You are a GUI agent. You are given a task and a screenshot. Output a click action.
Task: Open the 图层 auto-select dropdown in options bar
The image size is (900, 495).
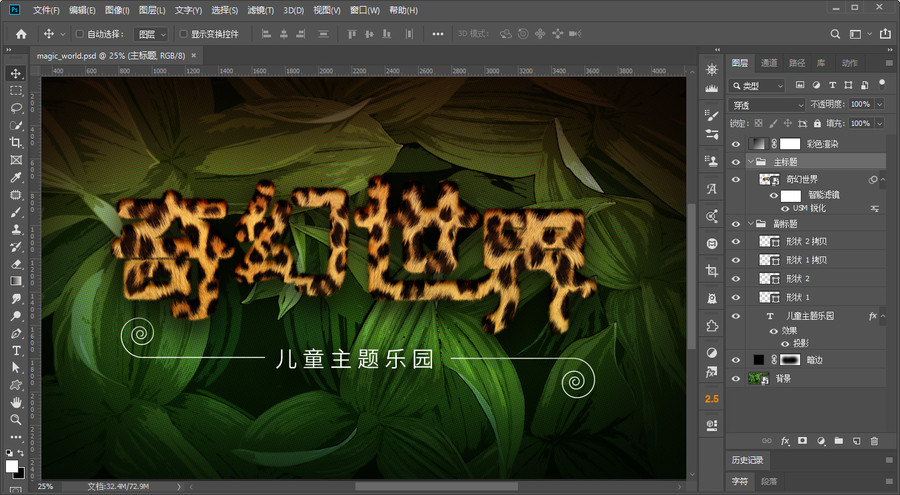pyautogui.click(x=151, y=34)
